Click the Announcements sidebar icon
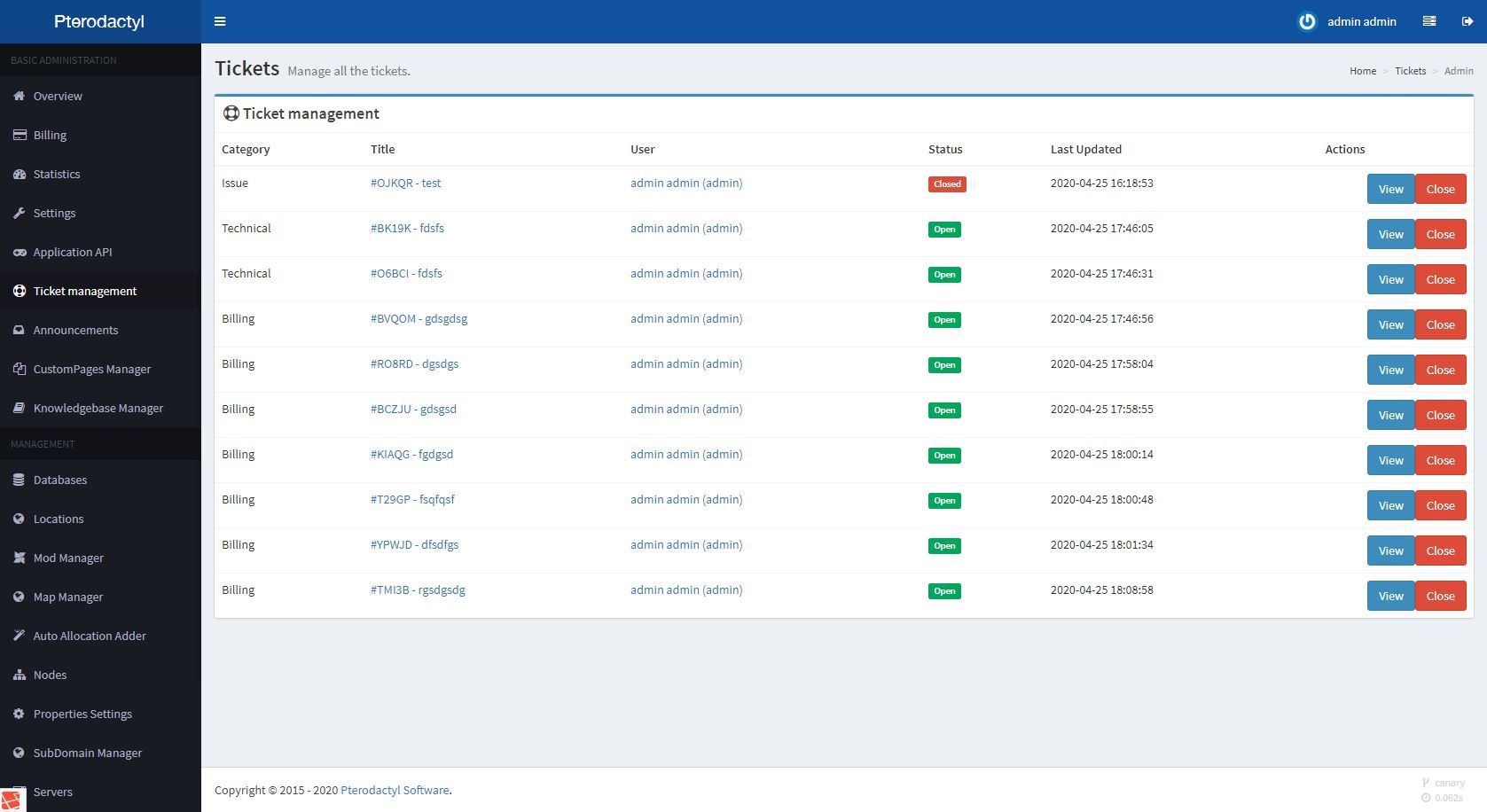Viewport: 1487px width, 812px height. click(20, 330)
